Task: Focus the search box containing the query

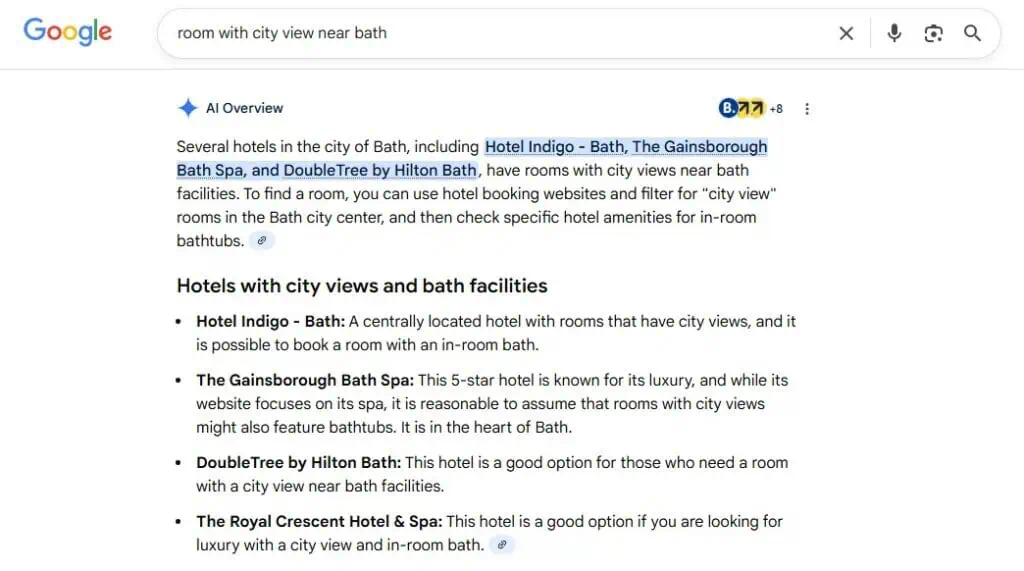Action: 500,33
